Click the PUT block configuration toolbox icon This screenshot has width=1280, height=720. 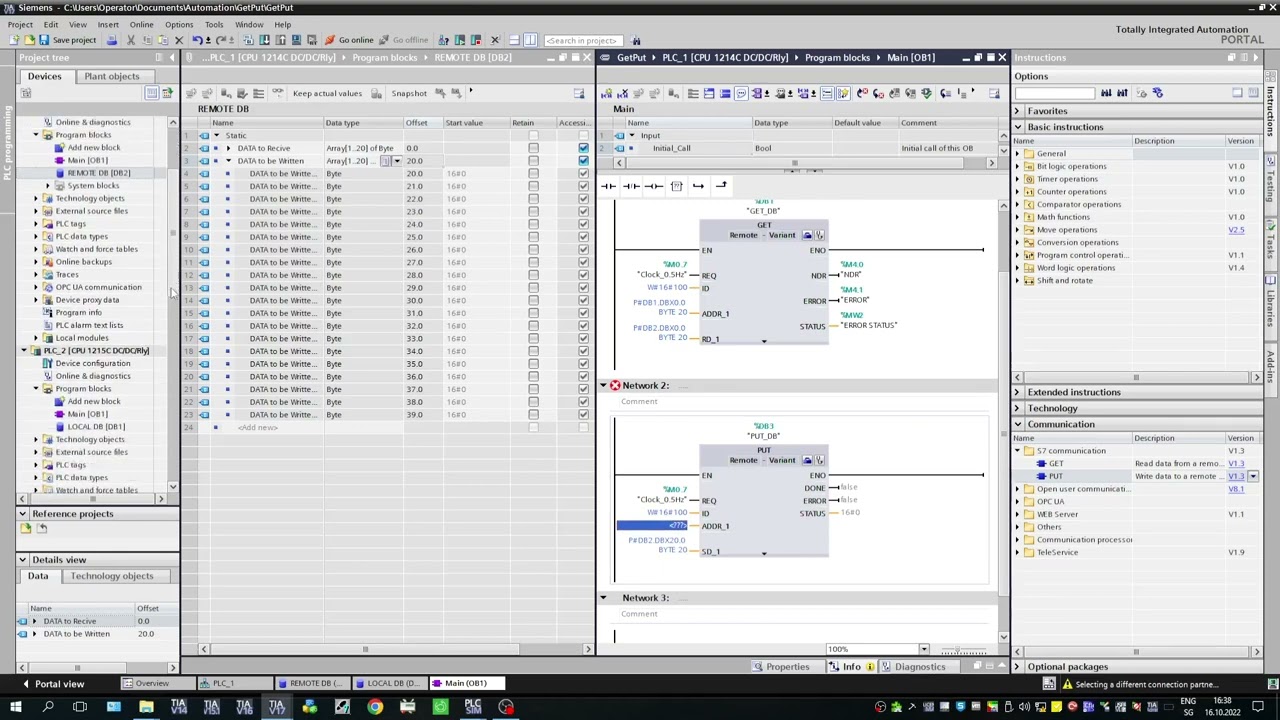click(807, 460)
